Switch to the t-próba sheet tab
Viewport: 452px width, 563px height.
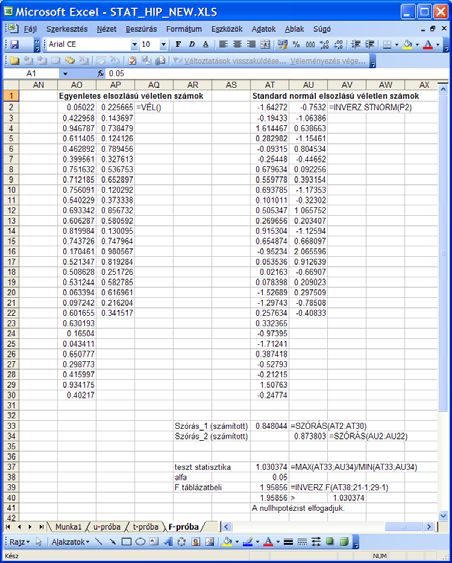145,527
